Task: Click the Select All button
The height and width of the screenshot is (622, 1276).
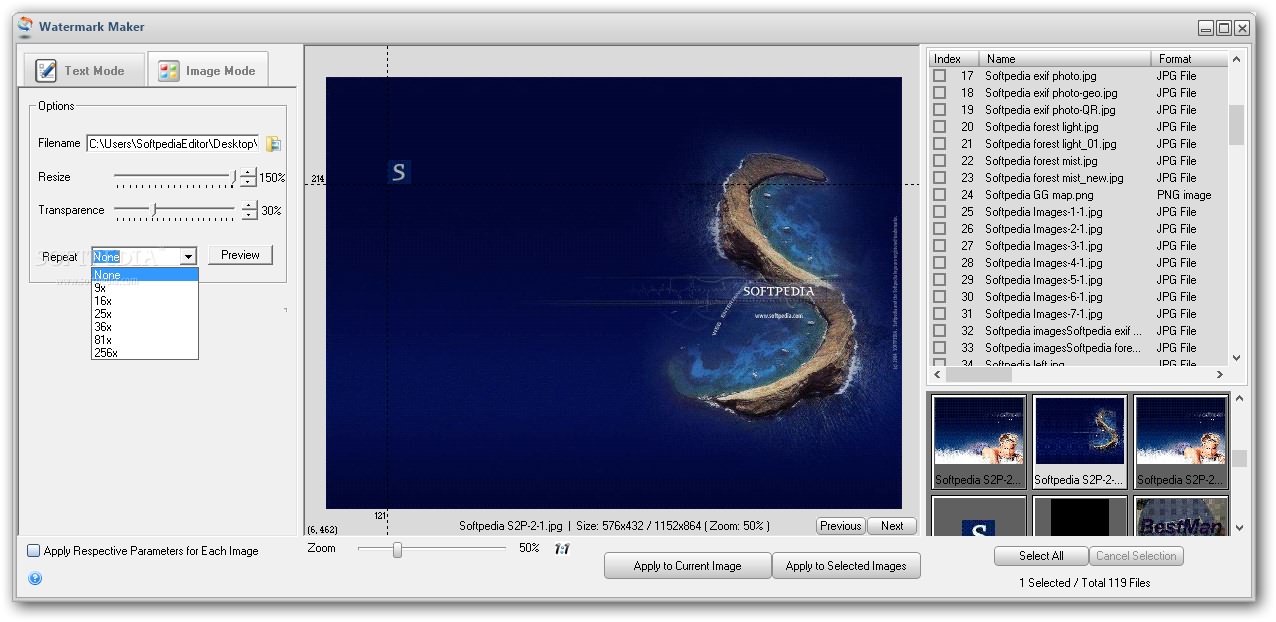Action: tap(1041, 556)
